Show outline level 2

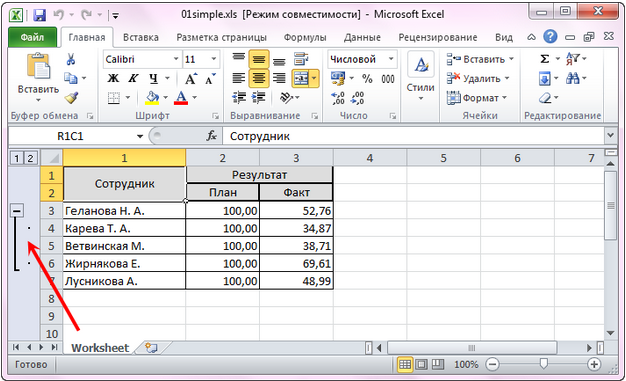click(30, 158)
